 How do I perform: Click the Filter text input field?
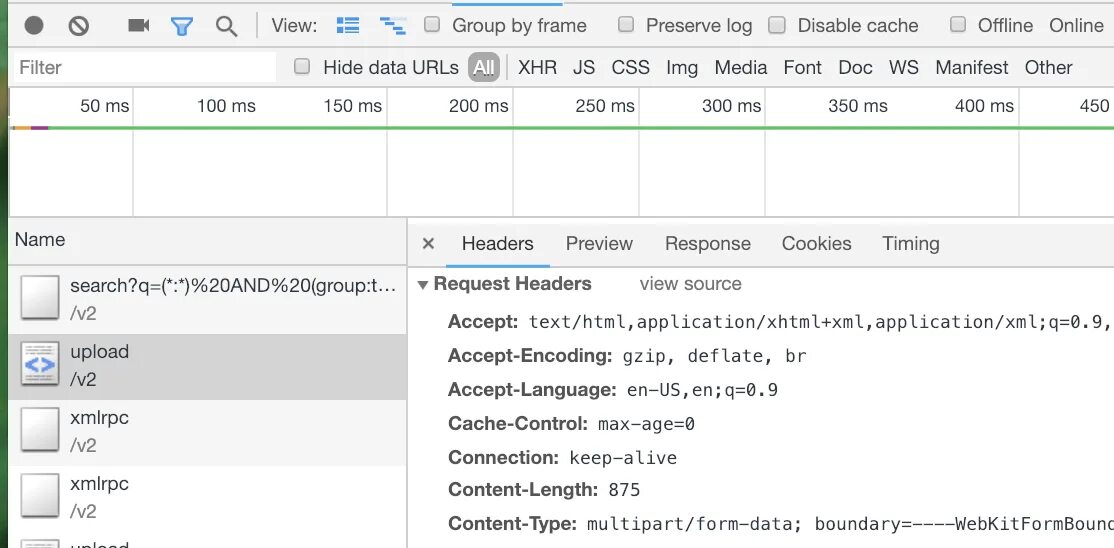pyautogui.click(x=145, y=68)
